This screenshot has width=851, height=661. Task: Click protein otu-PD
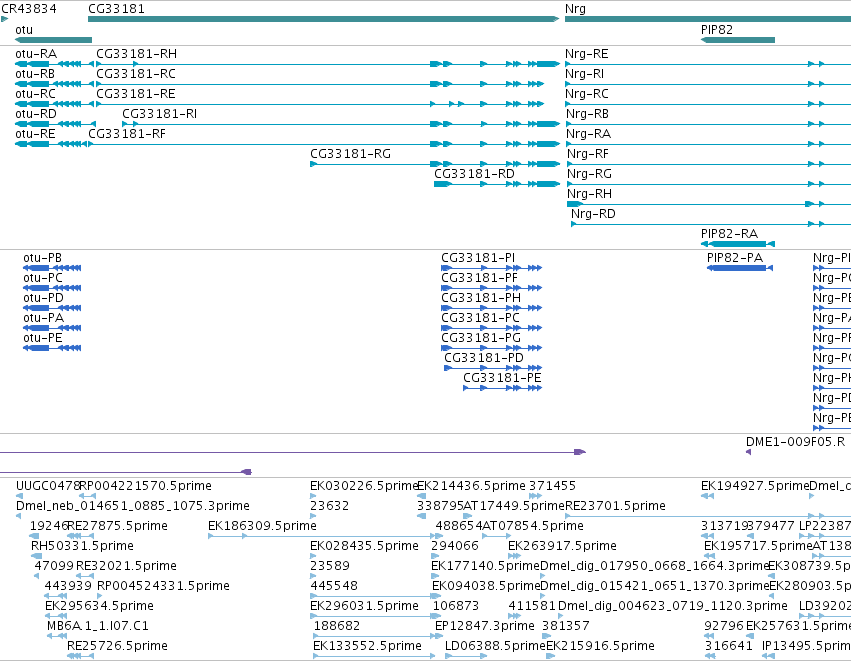point(52,308)
